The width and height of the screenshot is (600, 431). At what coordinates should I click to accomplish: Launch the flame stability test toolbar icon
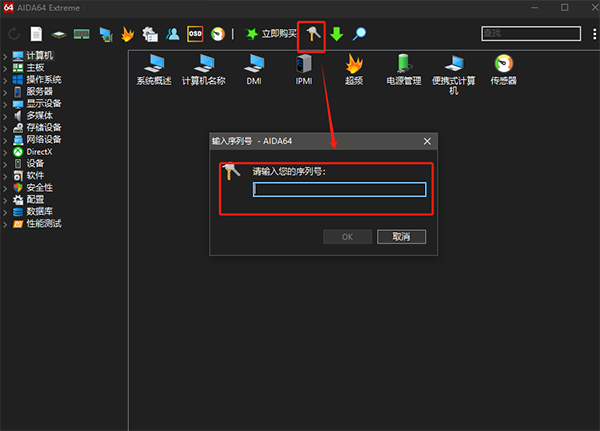[x=127, y=34]
